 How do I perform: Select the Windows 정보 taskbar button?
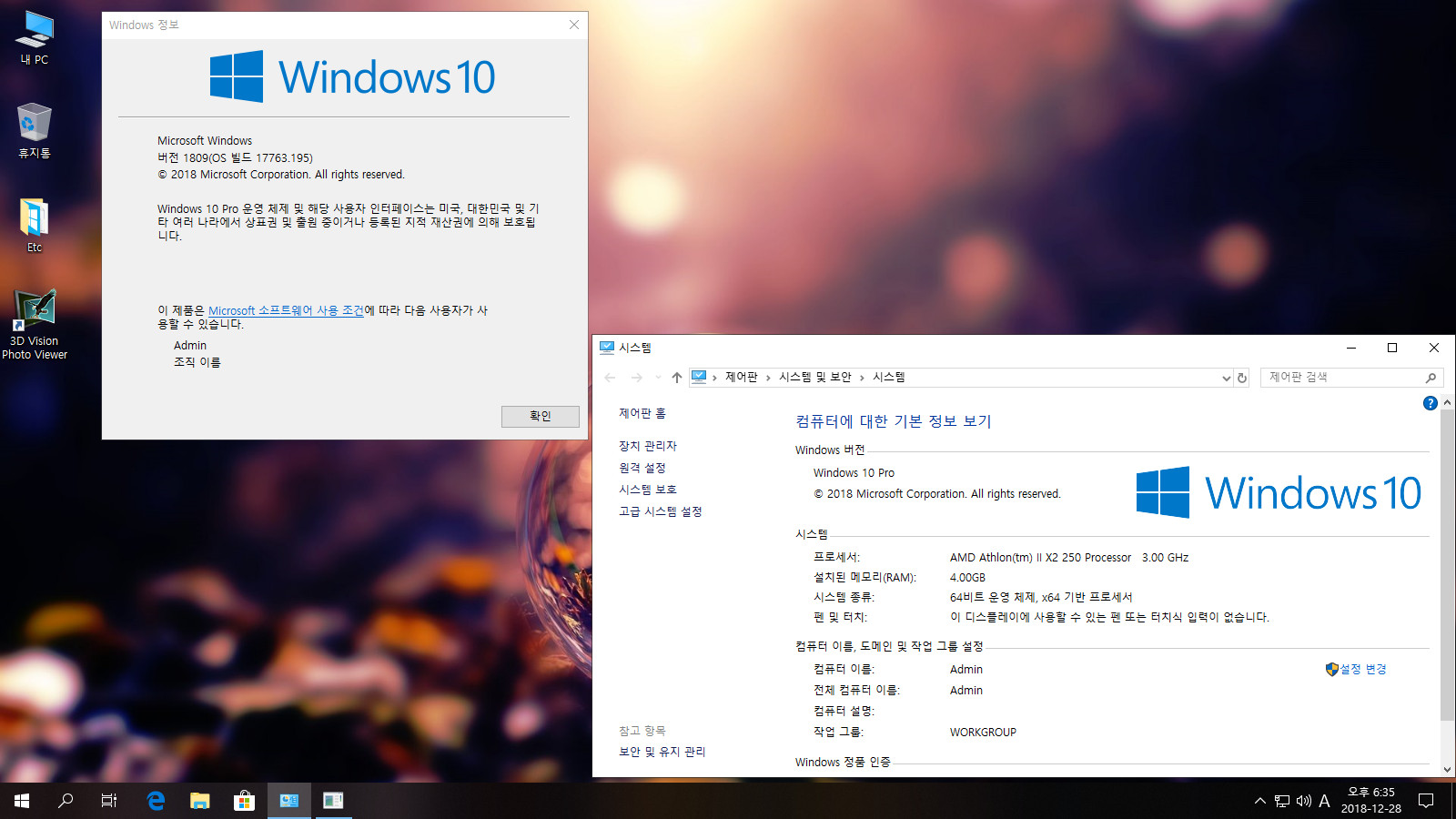coord(333,801)
